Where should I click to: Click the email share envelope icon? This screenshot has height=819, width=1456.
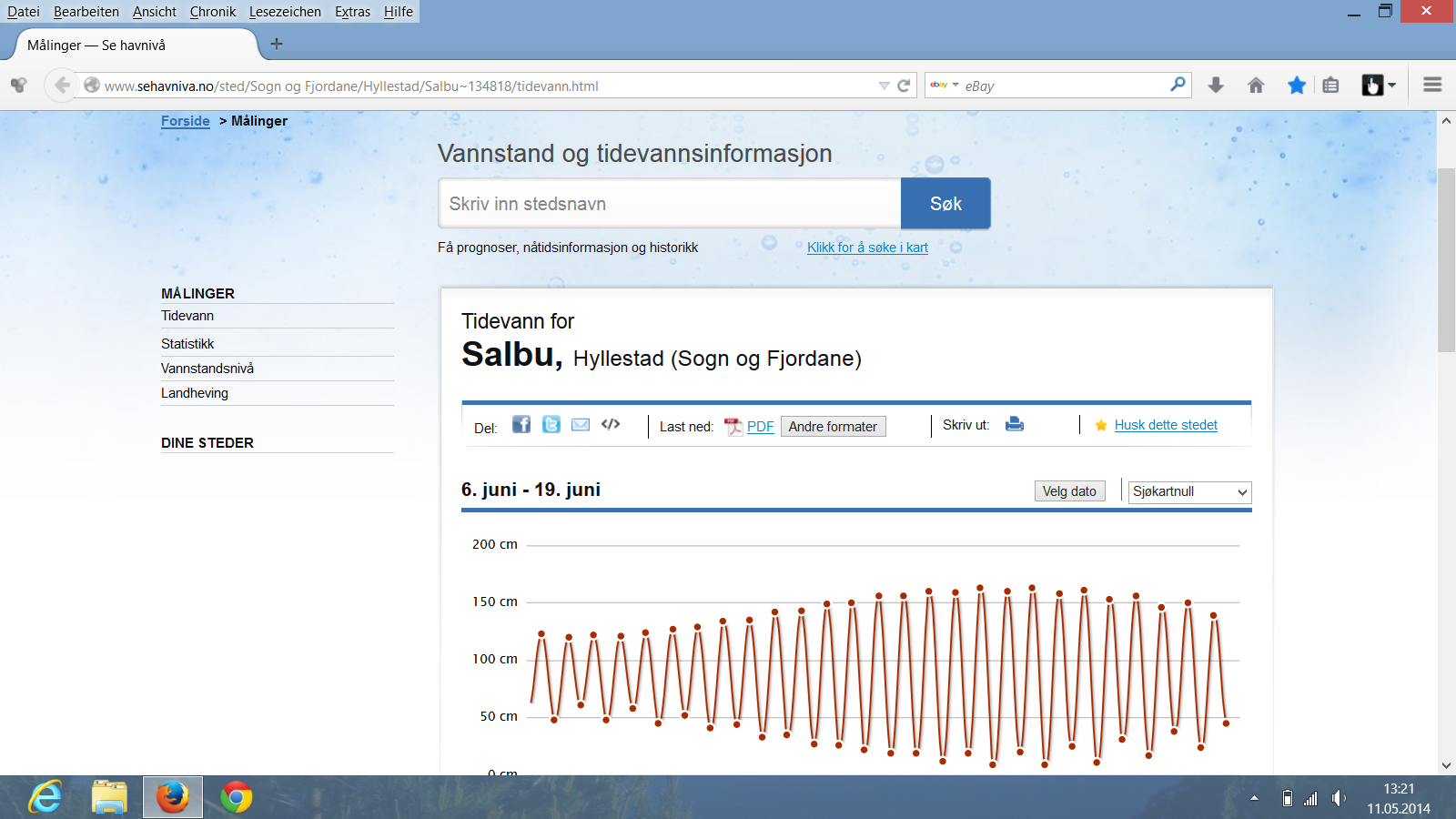click(x=581, y=425)
